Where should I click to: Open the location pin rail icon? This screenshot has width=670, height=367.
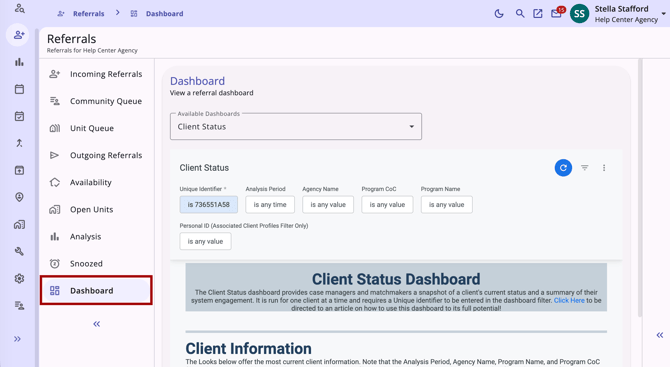19,197
